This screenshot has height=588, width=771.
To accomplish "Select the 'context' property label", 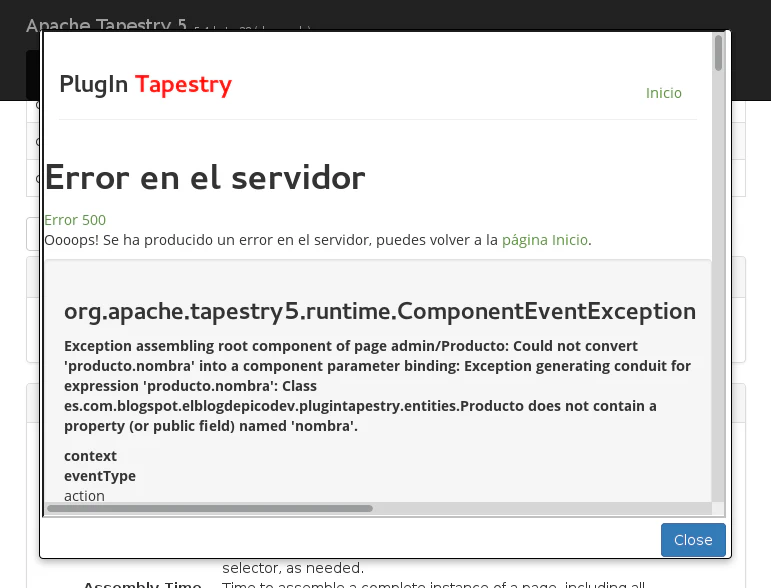I will 90,456.
